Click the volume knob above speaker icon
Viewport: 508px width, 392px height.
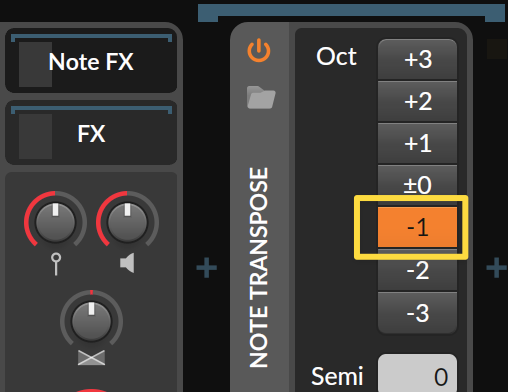tap(127, 222)
